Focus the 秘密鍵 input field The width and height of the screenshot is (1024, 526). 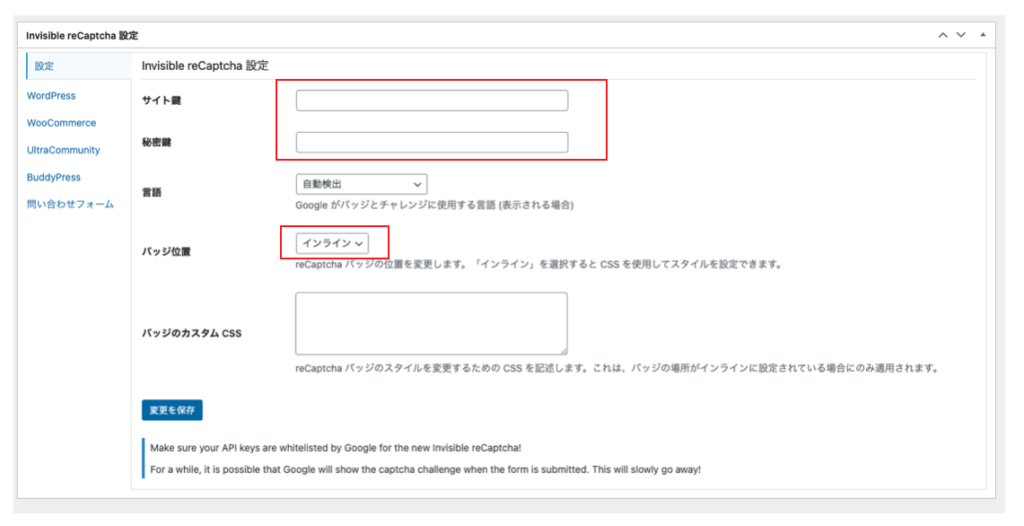(432, 142)
